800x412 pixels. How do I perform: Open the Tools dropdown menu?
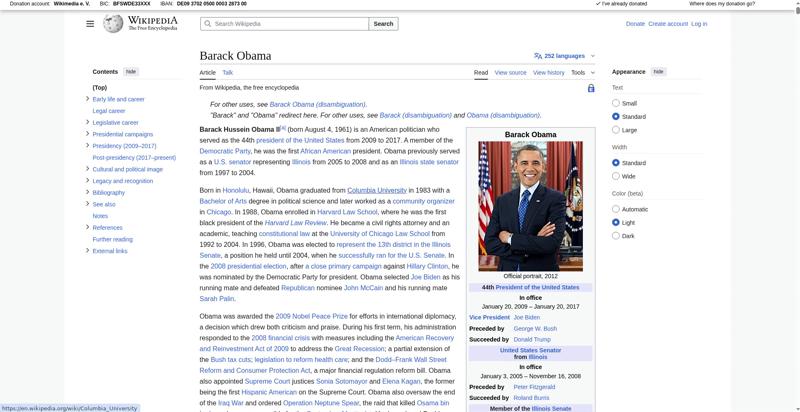pos(582,73)
